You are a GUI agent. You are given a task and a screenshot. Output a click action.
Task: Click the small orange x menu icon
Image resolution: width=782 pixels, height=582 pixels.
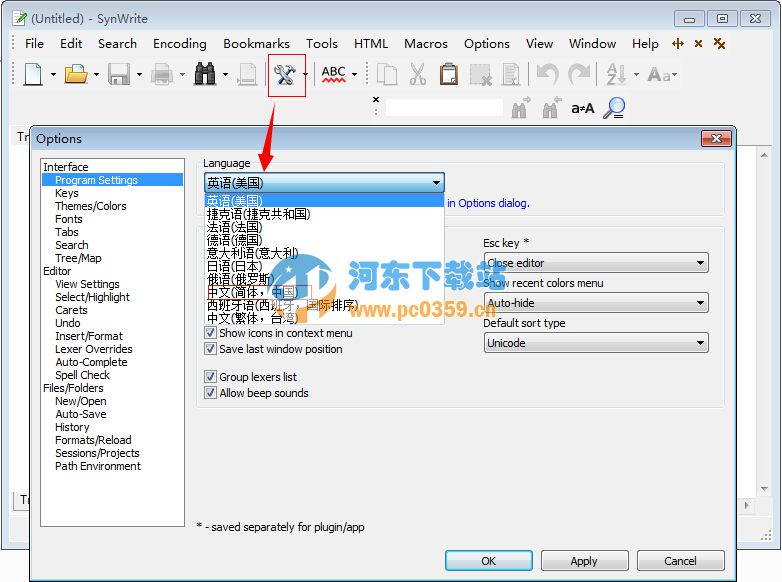pos(698,44)
